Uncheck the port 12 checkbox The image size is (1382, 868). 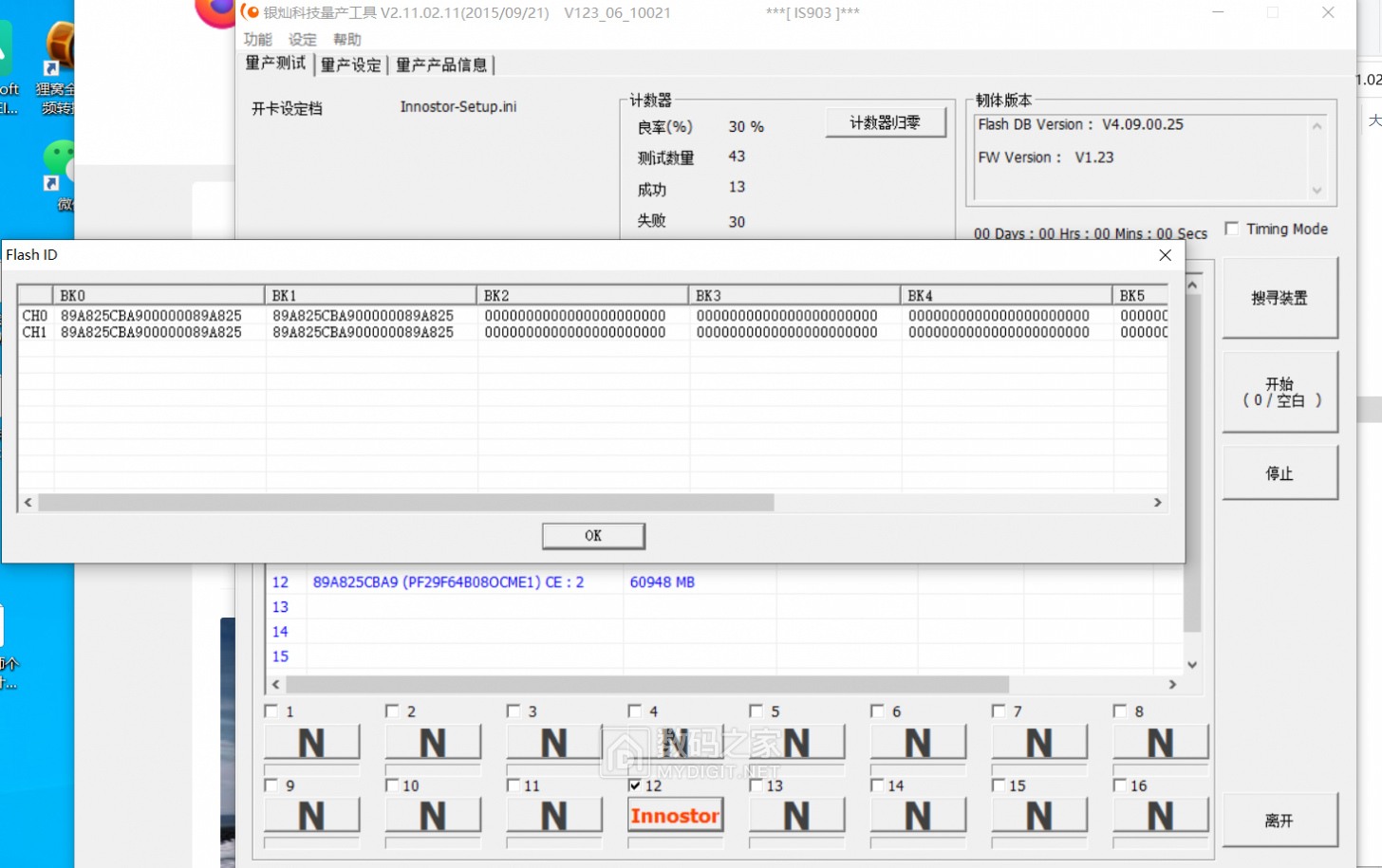(x=635, y=785)
